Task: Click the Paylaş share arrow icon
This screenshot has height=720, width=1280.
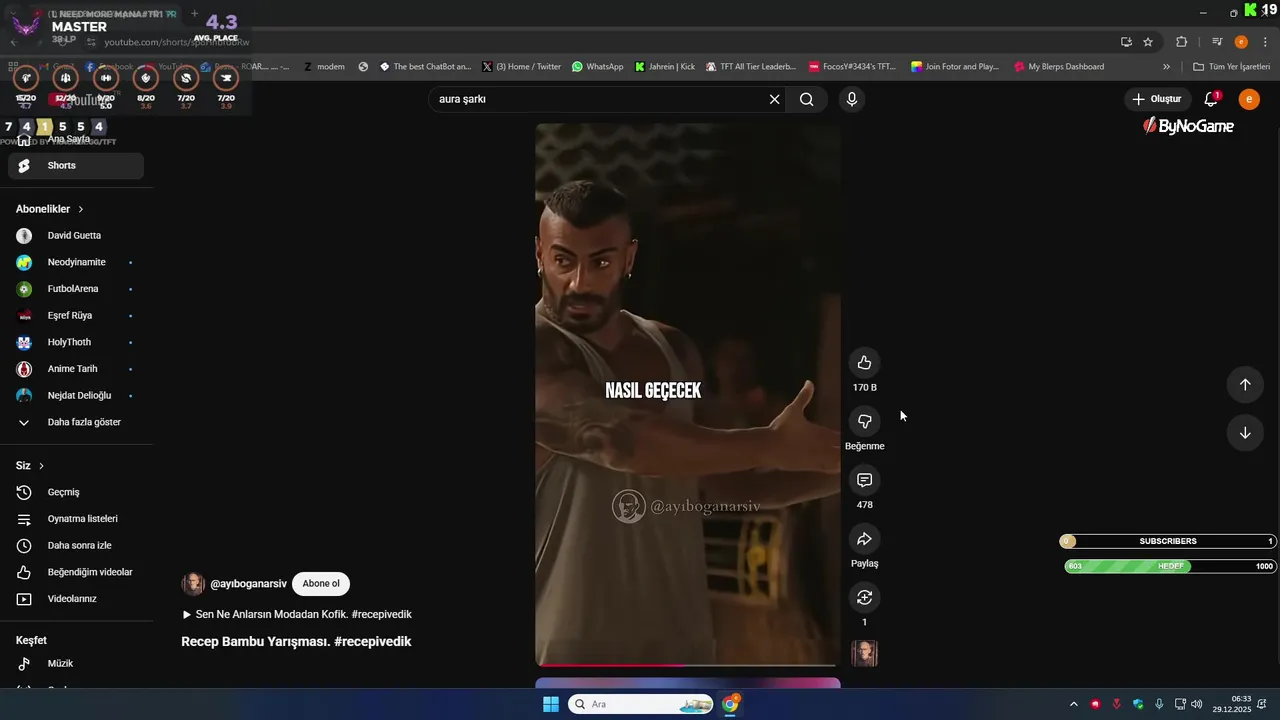Action: (x=864, y=539)
